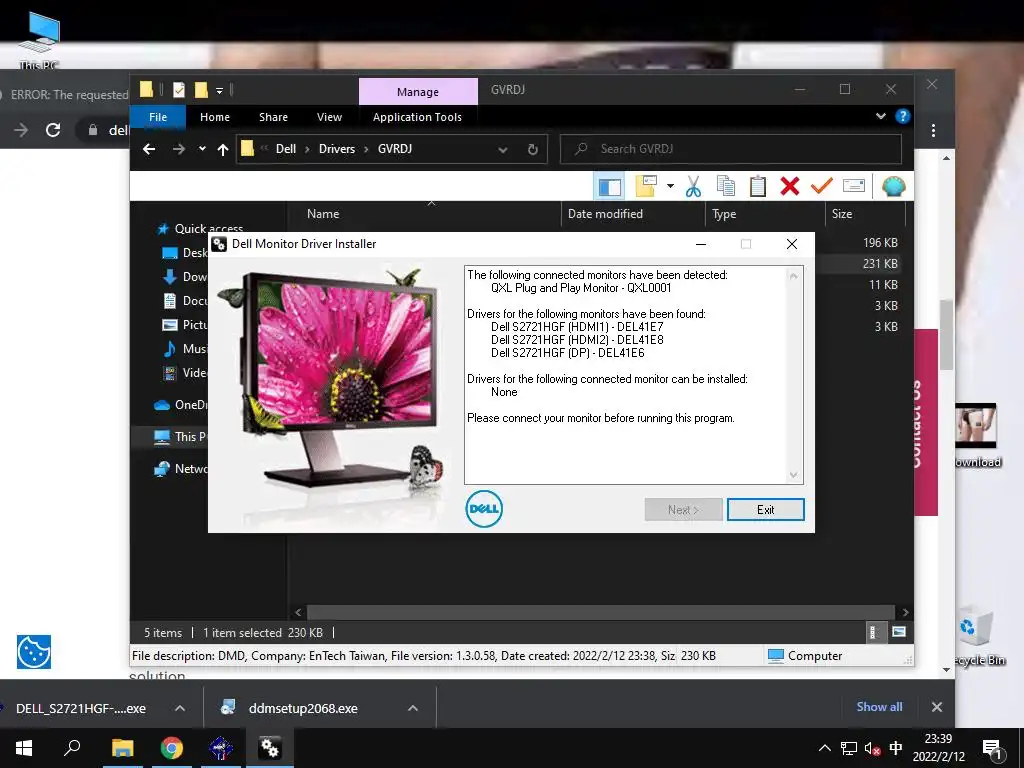Click the Paste clipboard icon

click(758, 186)
